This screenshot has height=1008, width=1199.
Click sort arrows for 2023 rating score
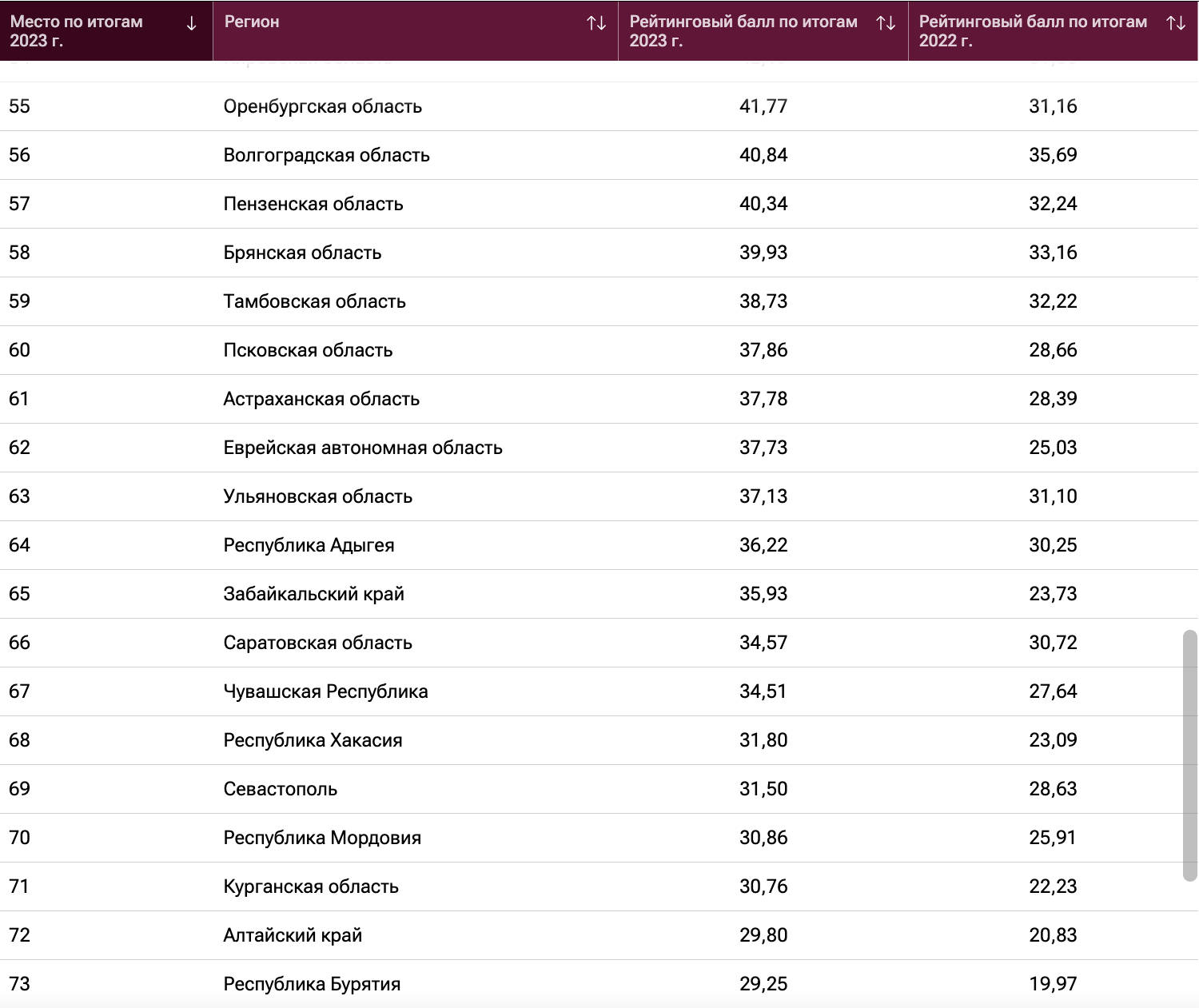886,23
